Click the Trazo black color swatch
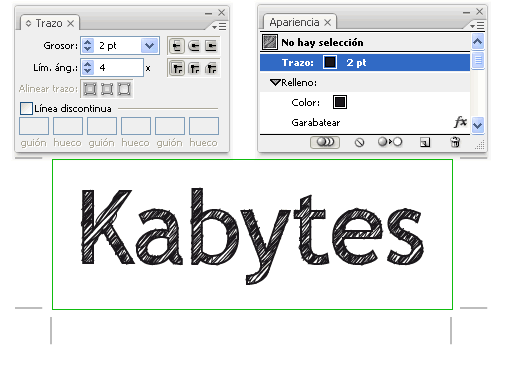The height and width of the screenshot is (370, 511). (x=330, y=62)
